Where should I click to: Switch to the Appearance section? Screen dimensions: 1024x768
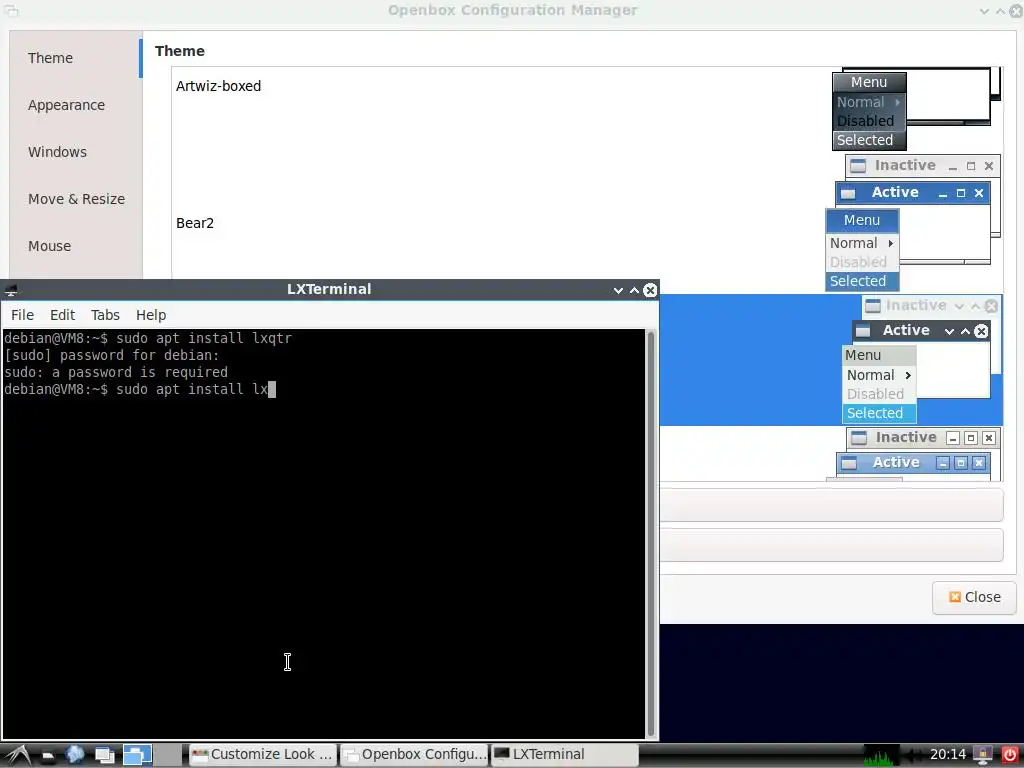point(76,104)
